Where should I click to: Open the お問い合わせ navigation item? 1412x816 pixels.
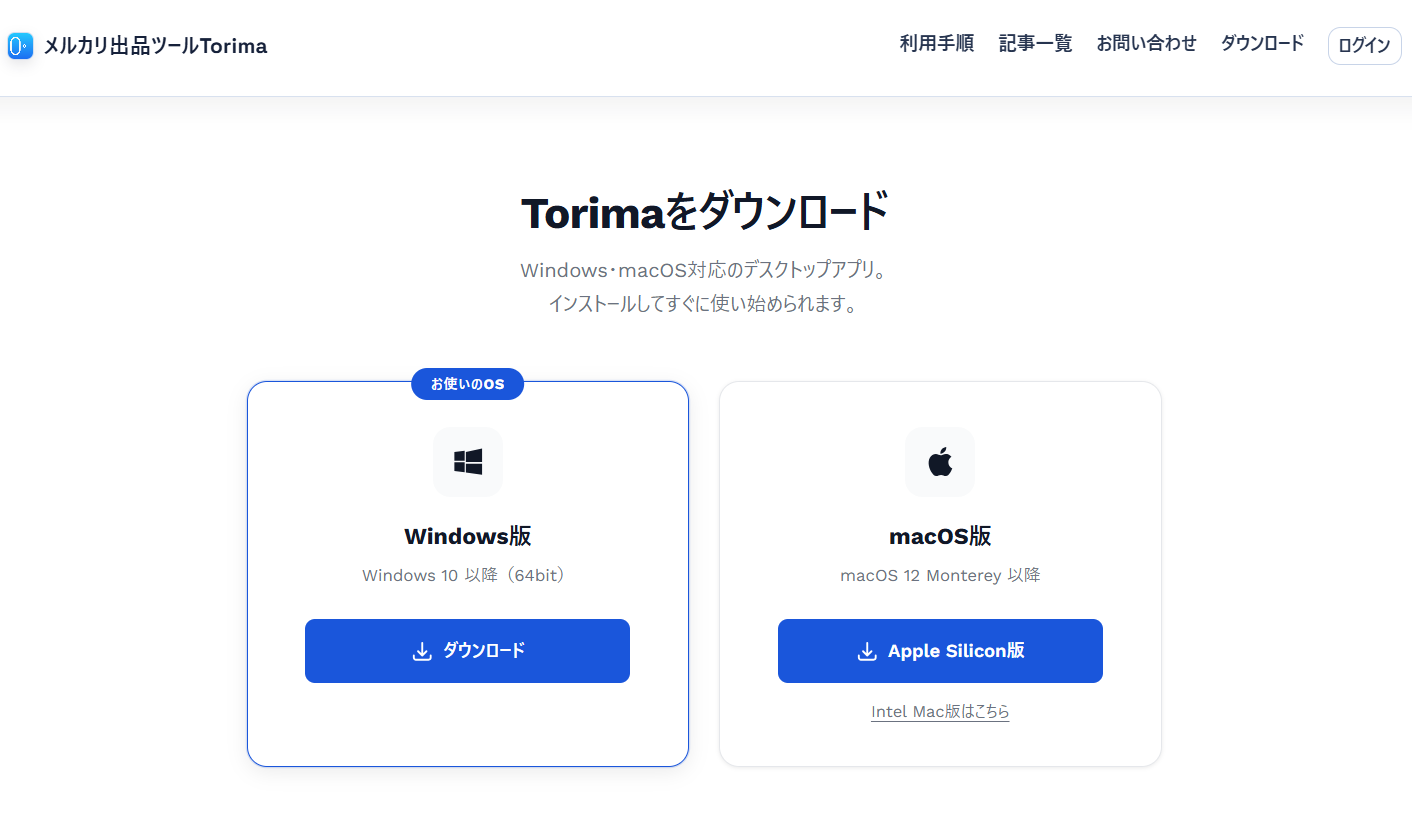coord(1146,44)
